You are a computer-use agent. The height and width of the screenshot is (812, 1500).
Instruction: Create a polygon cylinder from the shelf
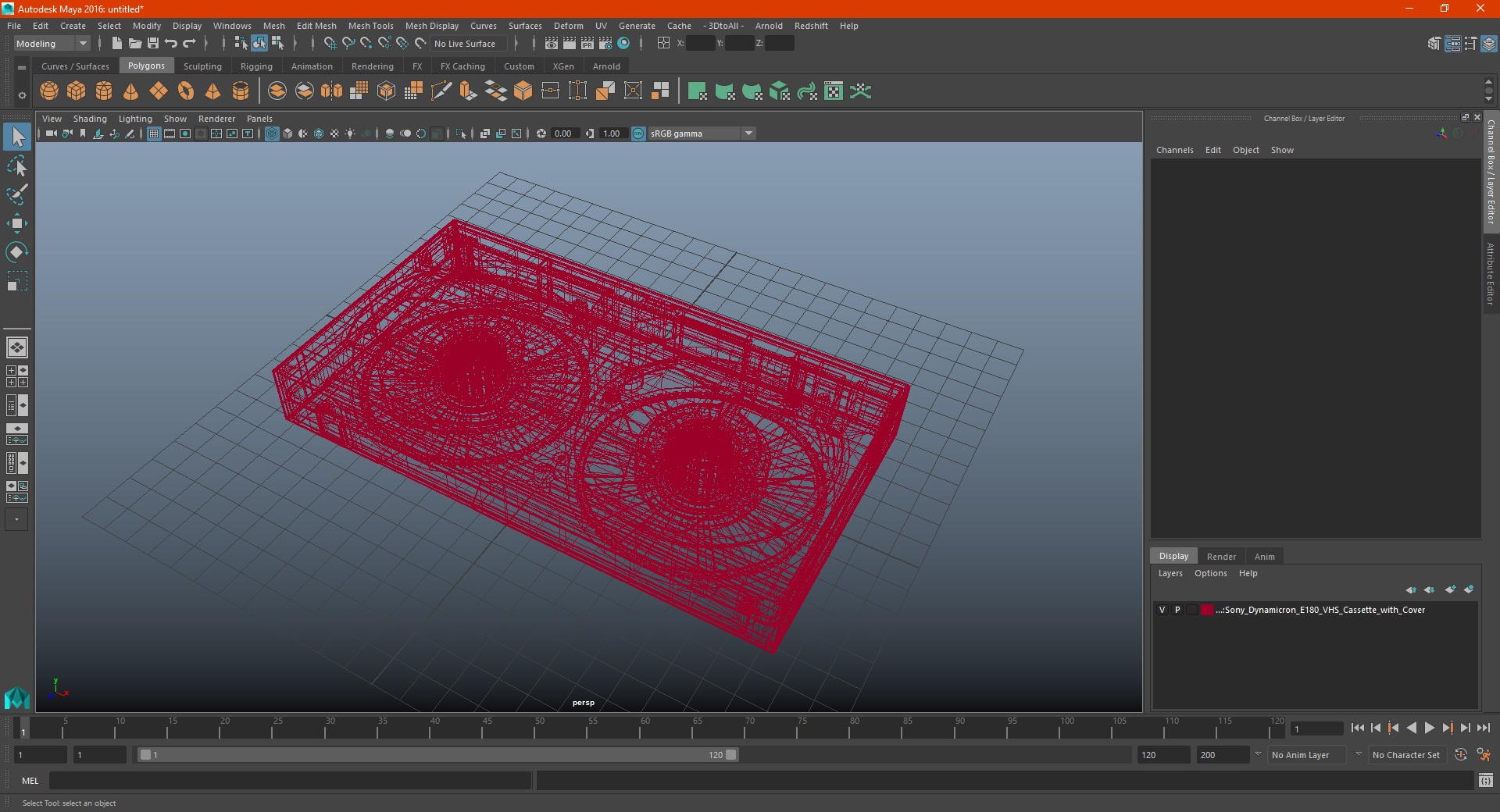pos(104,91)
